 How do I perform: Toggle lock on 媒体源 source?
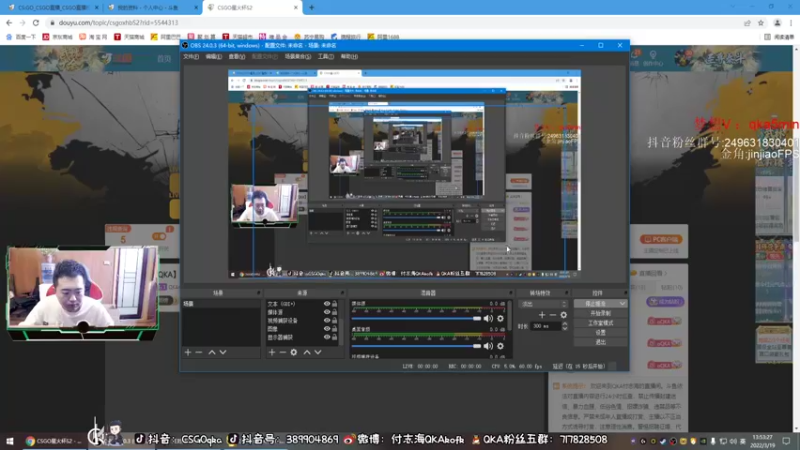pyautogui.click(x=335, y=312)
